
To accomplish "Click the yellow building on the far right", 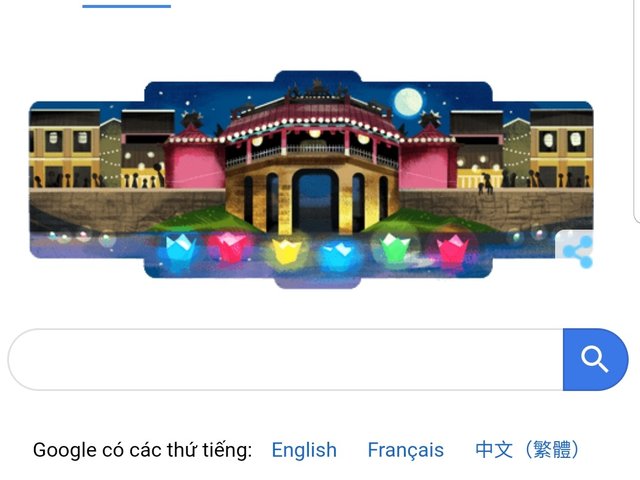I will pos(562,150).
